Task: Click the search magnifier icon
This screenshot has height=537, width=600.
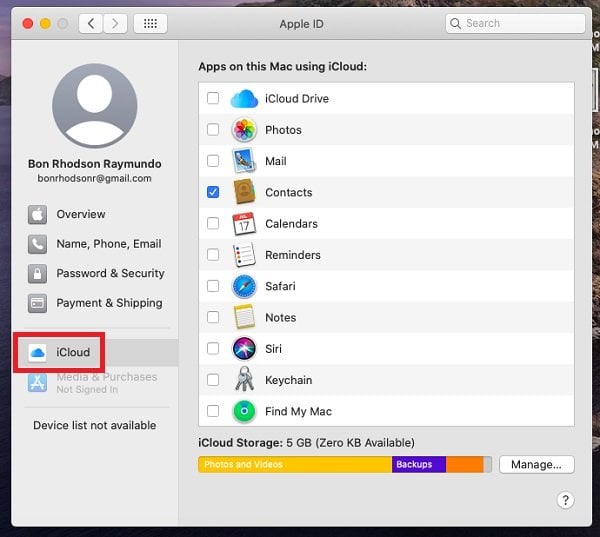Action: pos(455,23)
